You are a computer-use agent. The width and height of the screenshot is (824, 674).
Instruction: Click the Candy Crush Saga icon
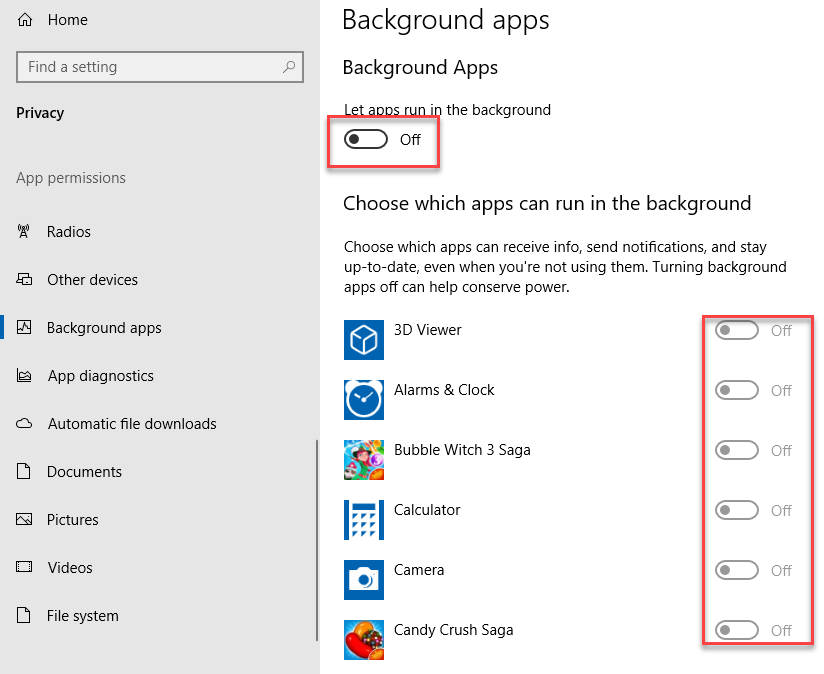[x=364, y=639]
